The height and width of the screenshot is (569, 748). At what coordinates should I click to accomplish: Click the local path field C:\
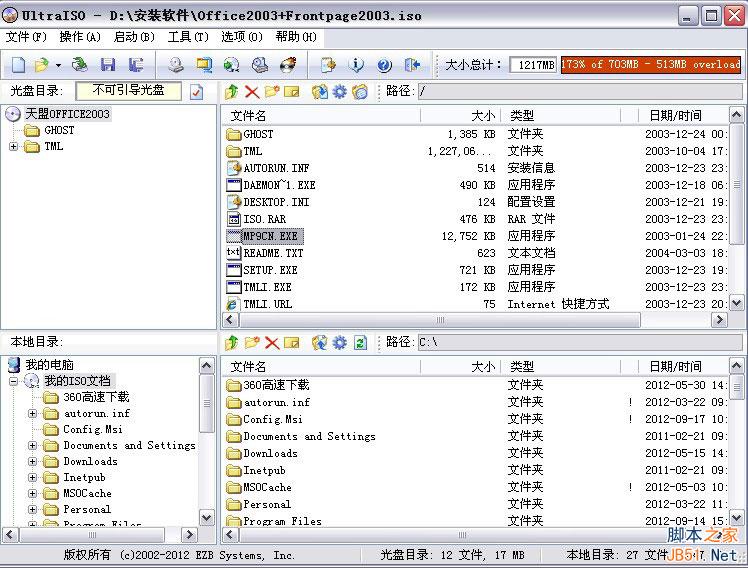coord(580,342)
